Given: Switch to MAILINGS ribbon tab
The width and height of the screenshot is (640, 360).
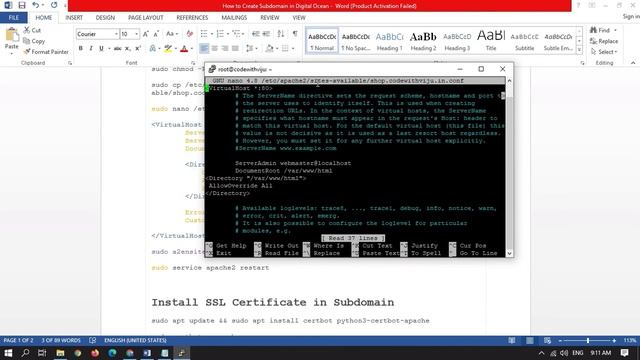Looking at the screenshot, I should (x=234, y=18).
